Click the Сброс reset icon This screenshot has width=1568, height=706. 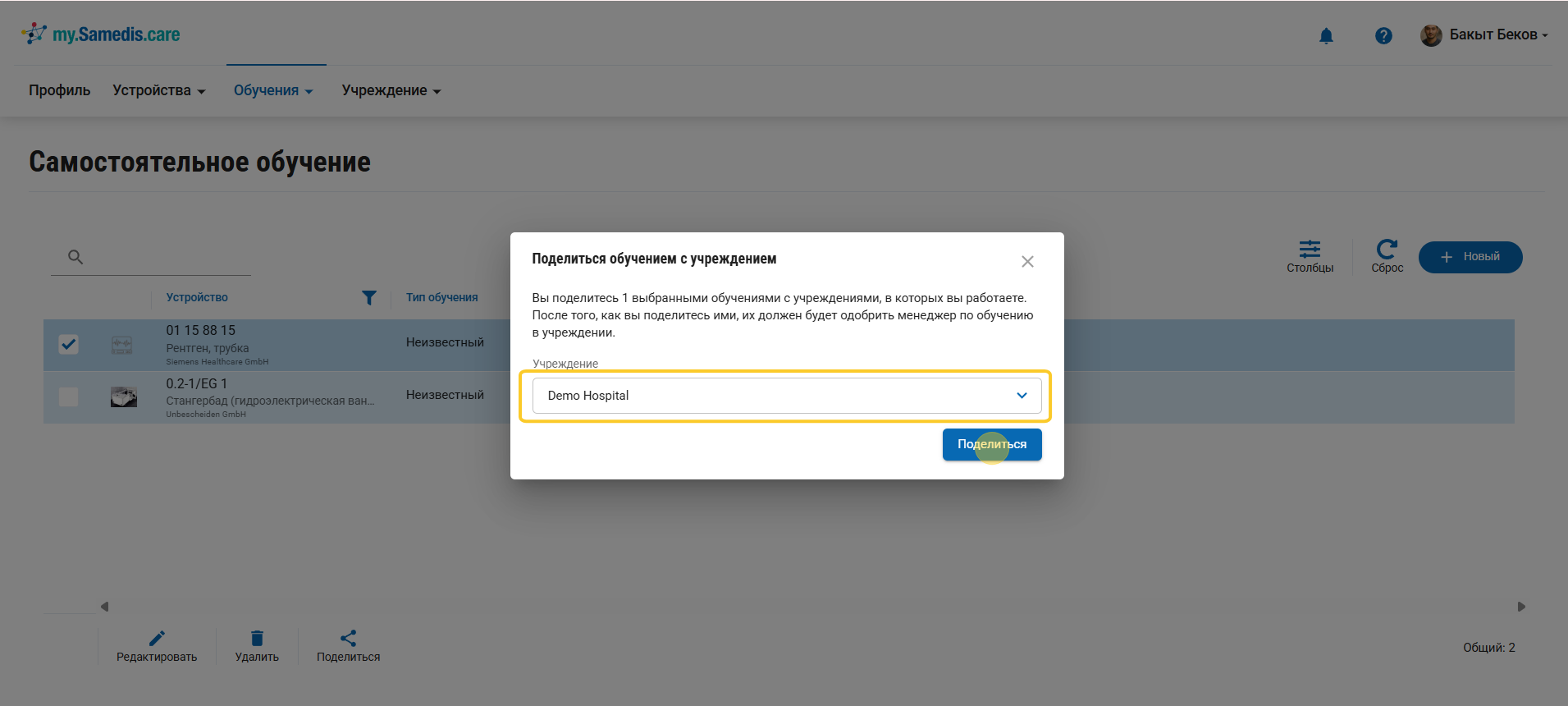(x=1387, y=250)
